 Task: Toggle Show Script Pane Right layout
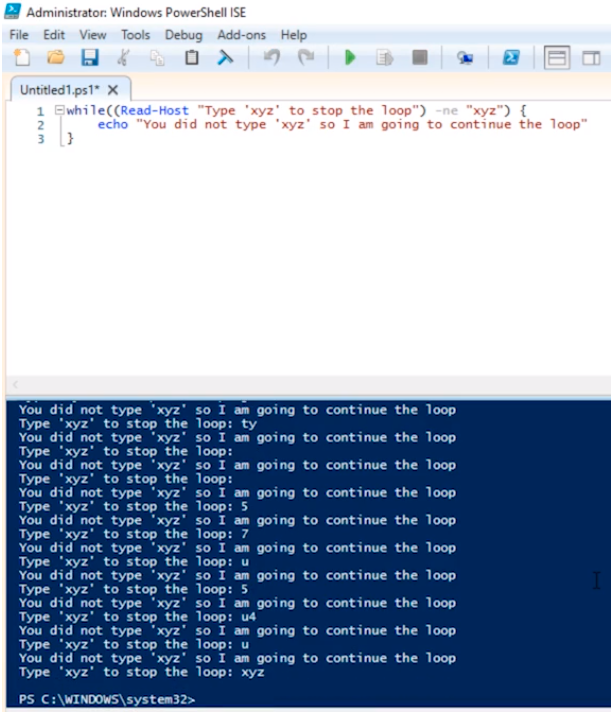click(x=591, y=58)
